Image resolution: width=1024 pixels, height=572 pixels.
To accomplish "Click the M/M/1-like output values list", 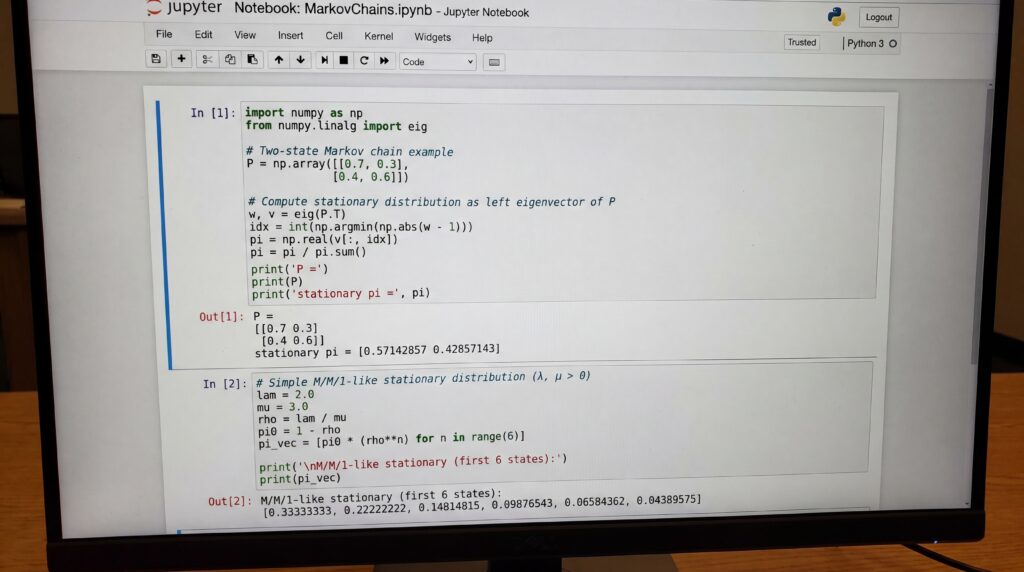I will coord(482,507).
